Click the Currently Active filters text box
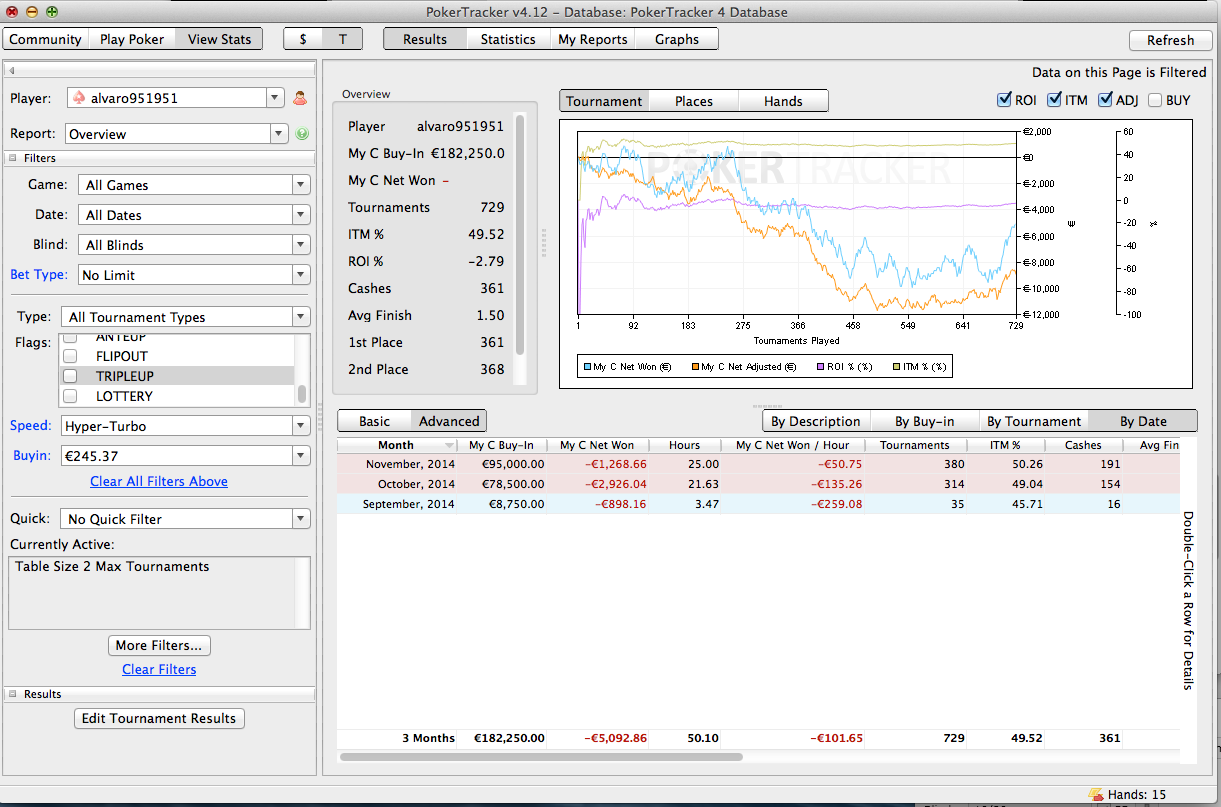 point(159,593)
